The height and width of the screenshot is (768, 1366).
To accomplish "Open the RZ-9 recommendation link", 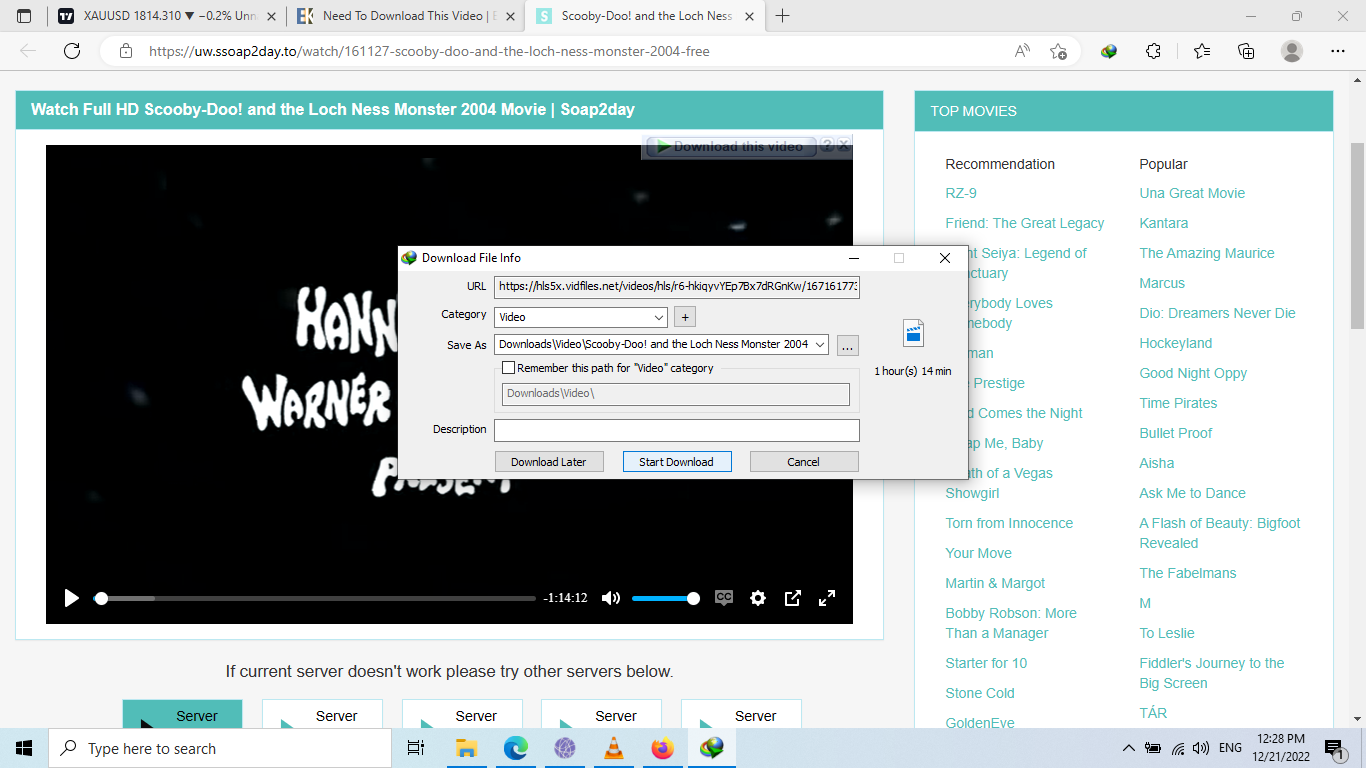I will pyautogui.click(x=961, y=193).
